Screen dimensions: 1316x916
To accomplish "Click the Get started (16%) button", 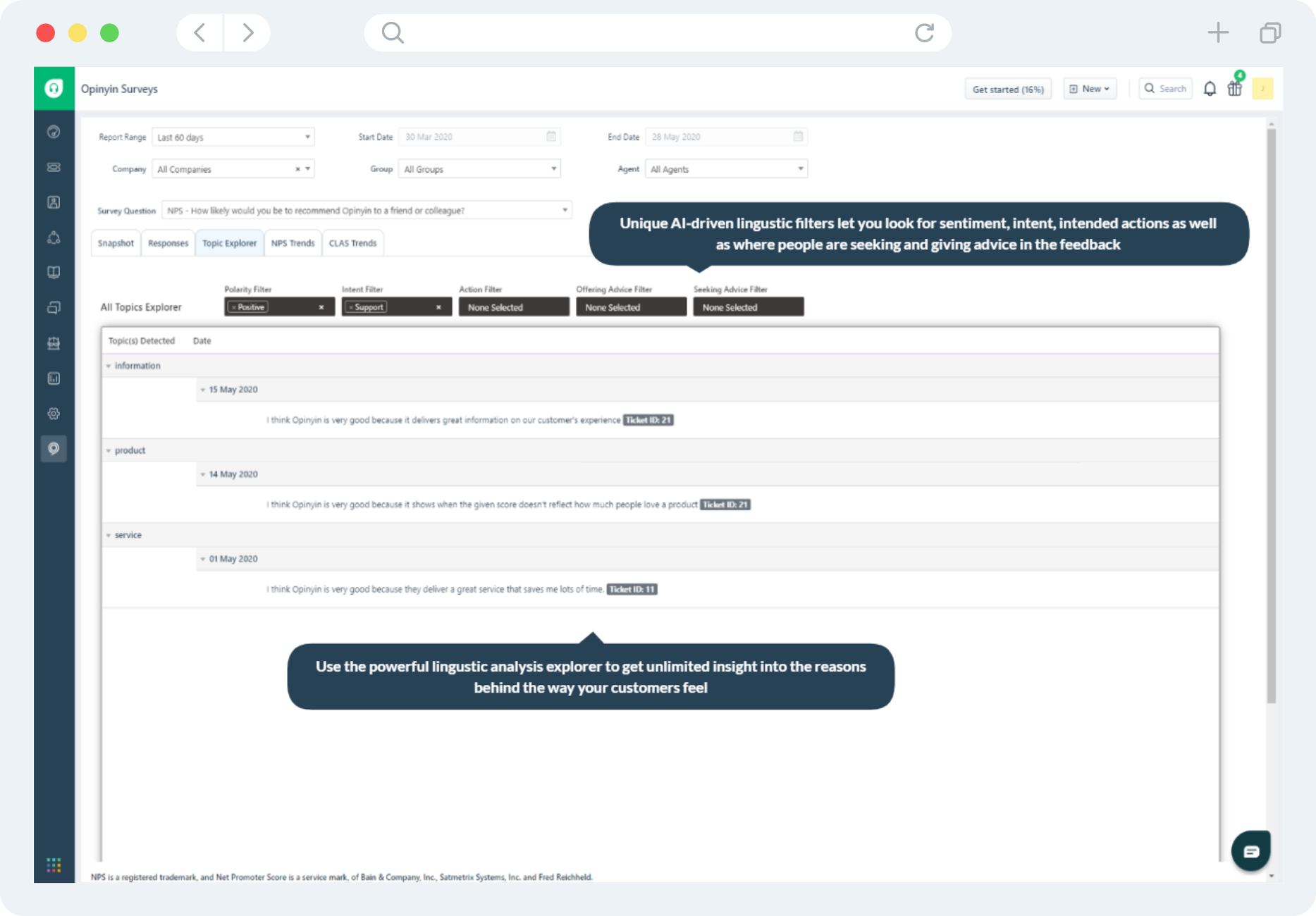I will point(1008,89).
